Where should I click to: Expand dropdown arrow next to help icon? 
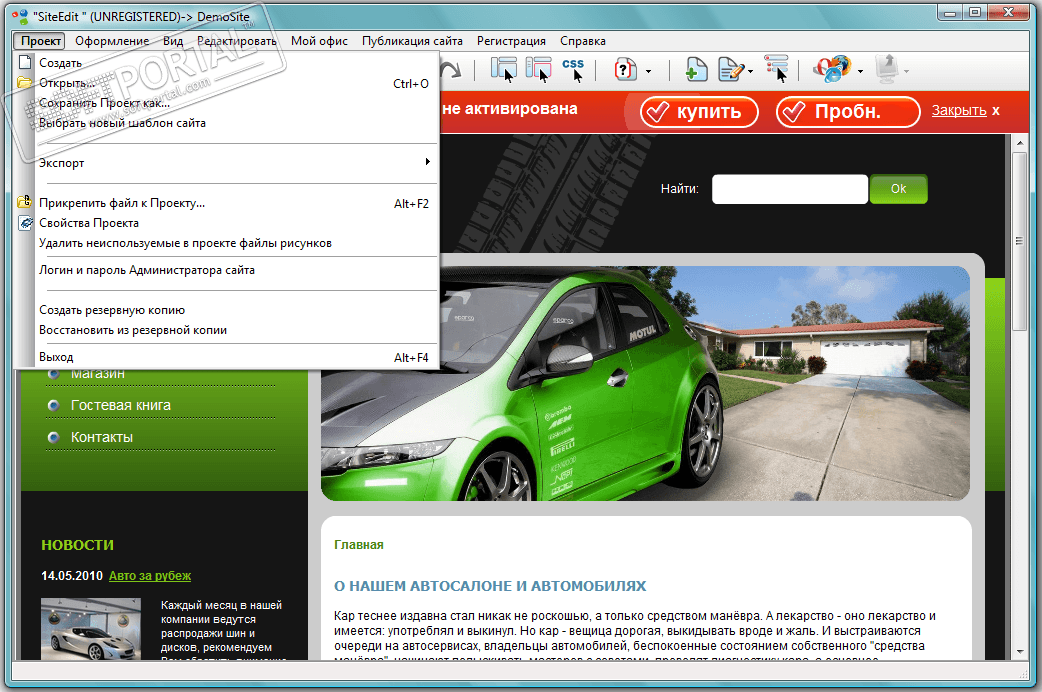click(x=648, y=71)
